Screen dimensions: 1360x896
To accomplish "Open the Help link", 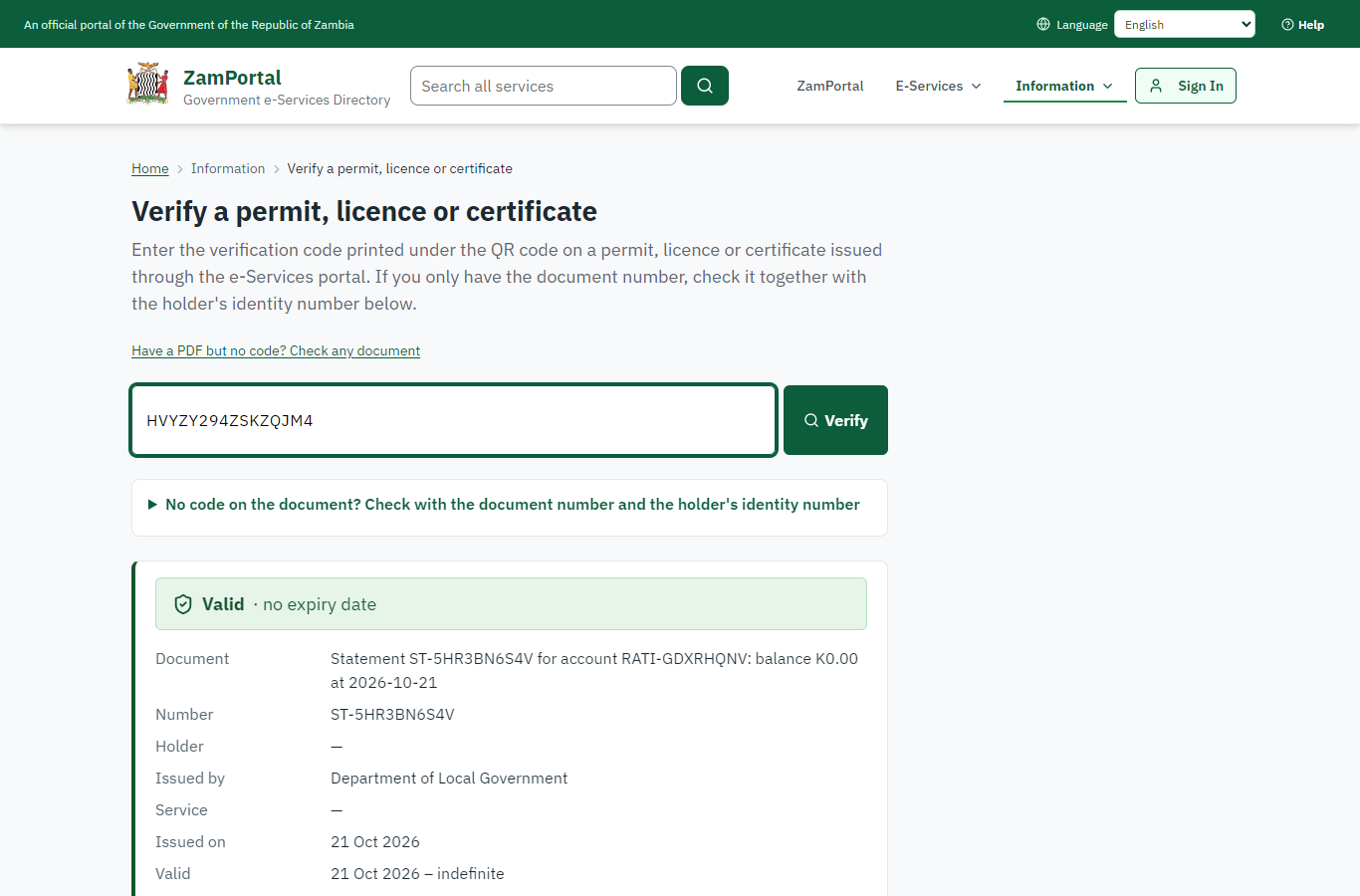I will pyautogui.click(x=1302, y=24).
